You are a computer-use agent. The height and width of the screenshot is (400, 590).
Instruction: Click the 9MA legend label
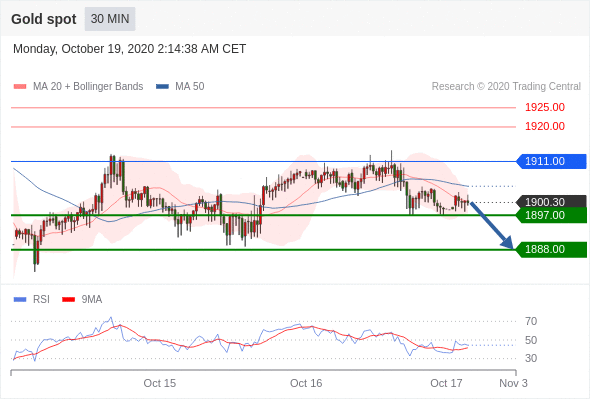(x=92, y=300)
